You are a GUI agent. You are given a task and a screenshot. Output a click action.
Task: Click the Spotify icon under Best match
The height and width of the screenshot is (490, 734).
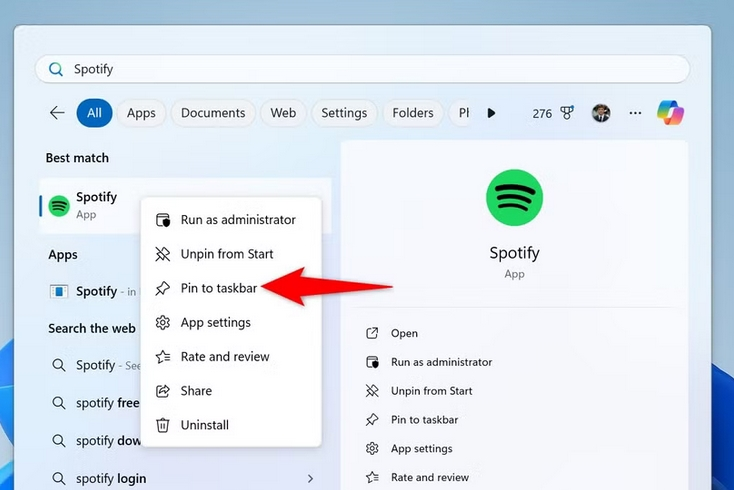[x=59, y=206]
